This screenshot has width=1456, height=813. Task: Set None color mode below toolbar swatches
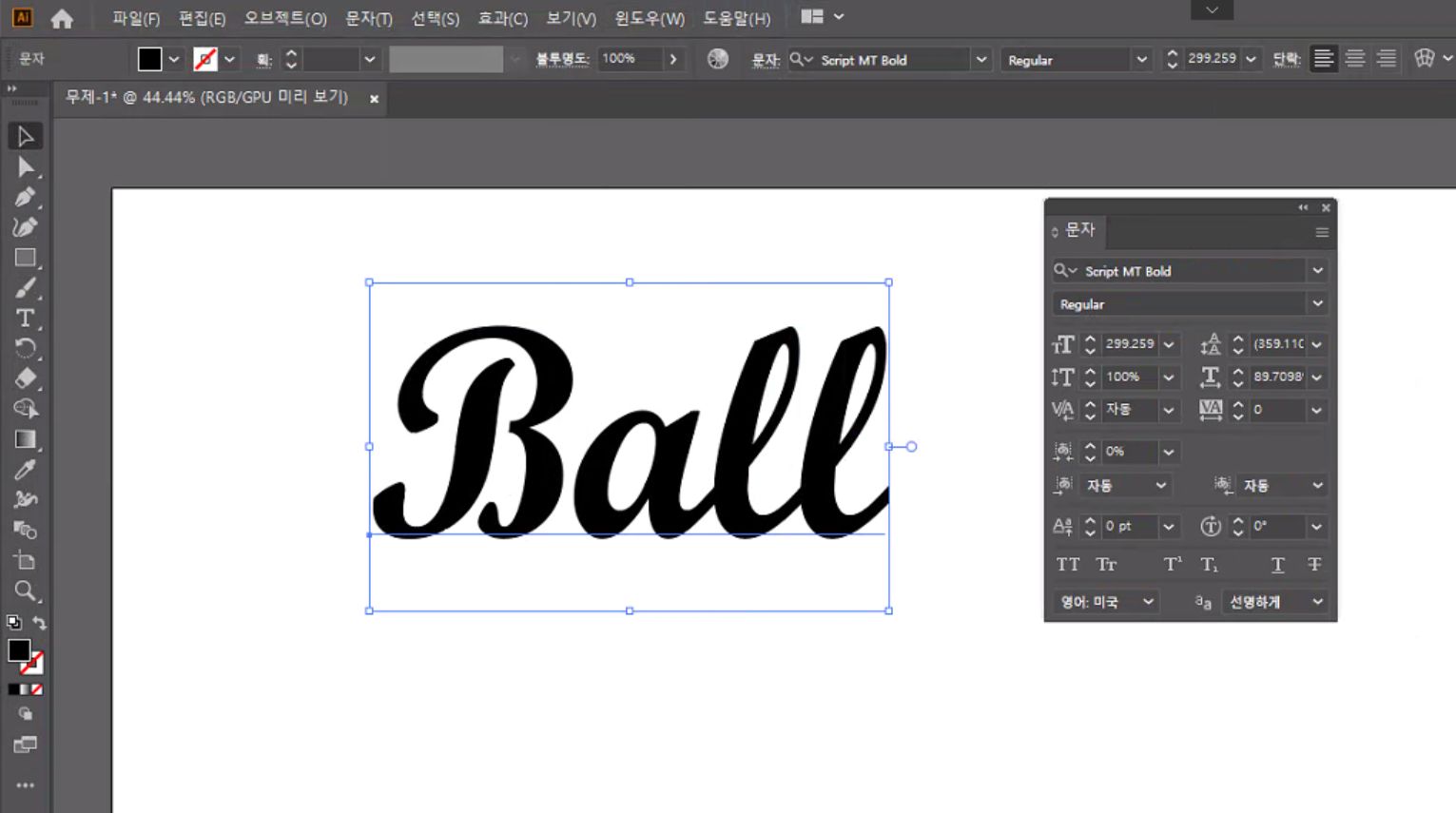[37, 689]
